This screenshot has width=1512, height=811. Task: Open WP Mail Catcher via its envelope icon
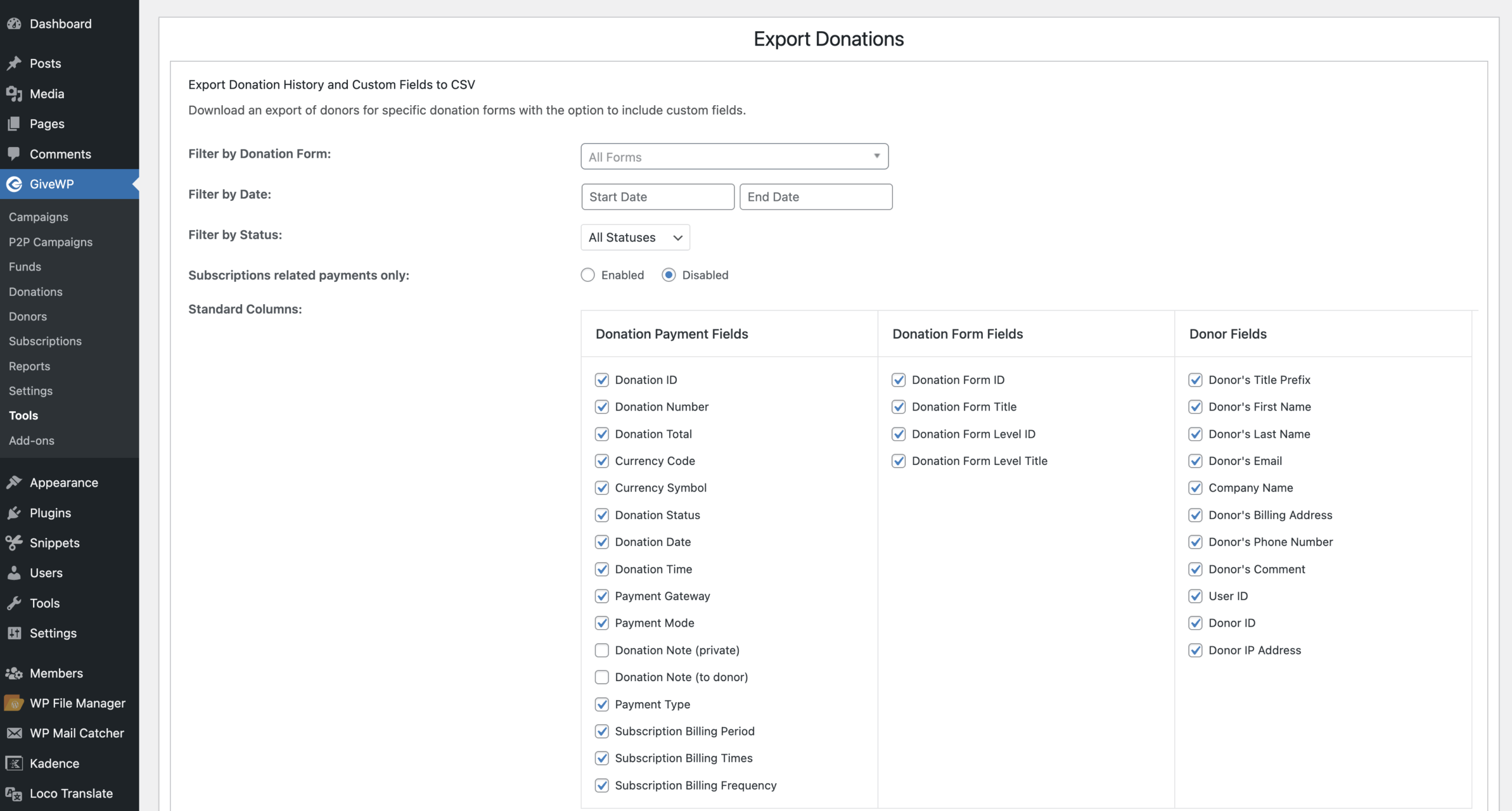point(15,733)
